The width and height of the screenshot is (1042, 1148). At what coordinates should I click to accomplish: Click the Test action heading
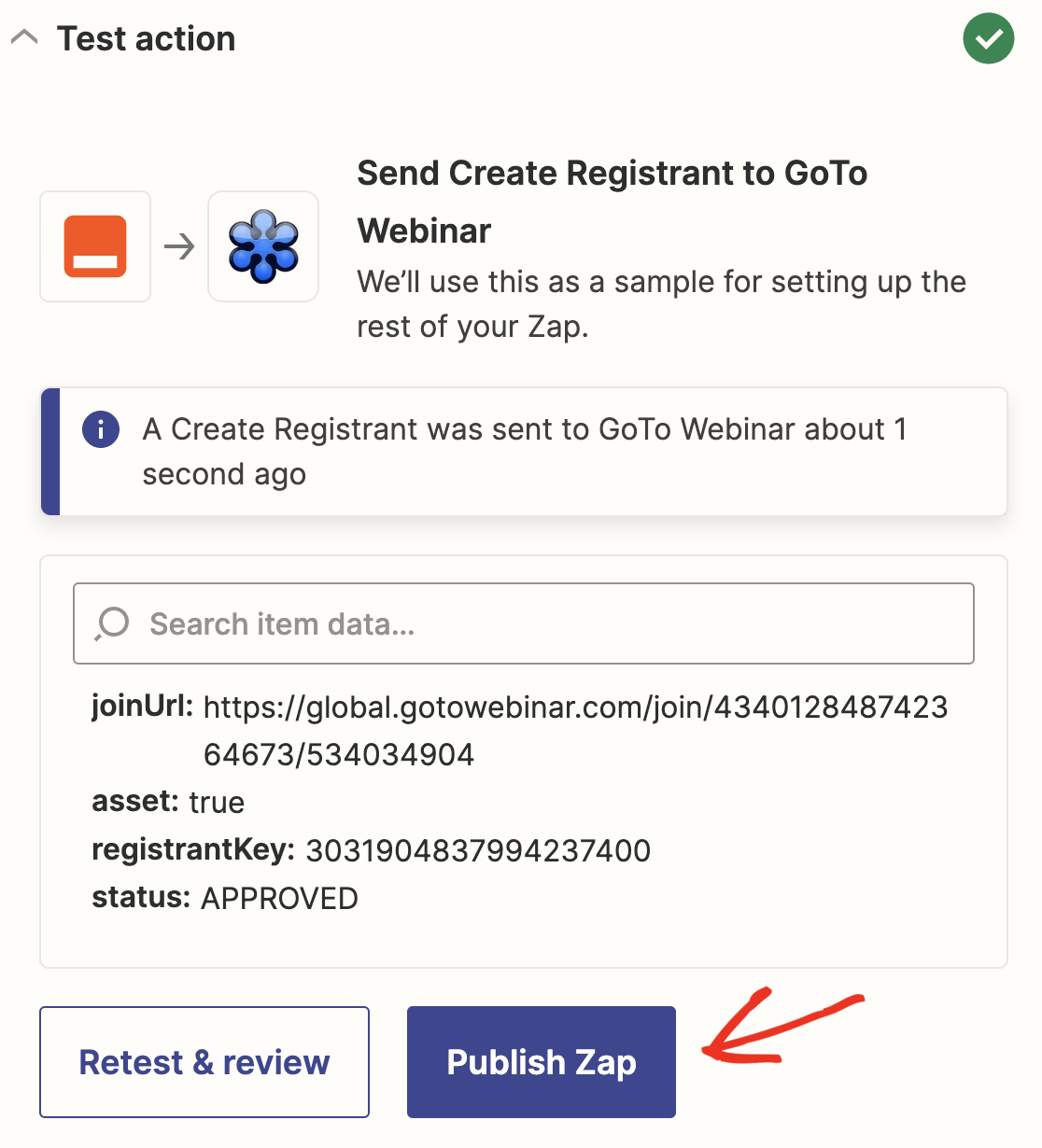pos(146,38)
